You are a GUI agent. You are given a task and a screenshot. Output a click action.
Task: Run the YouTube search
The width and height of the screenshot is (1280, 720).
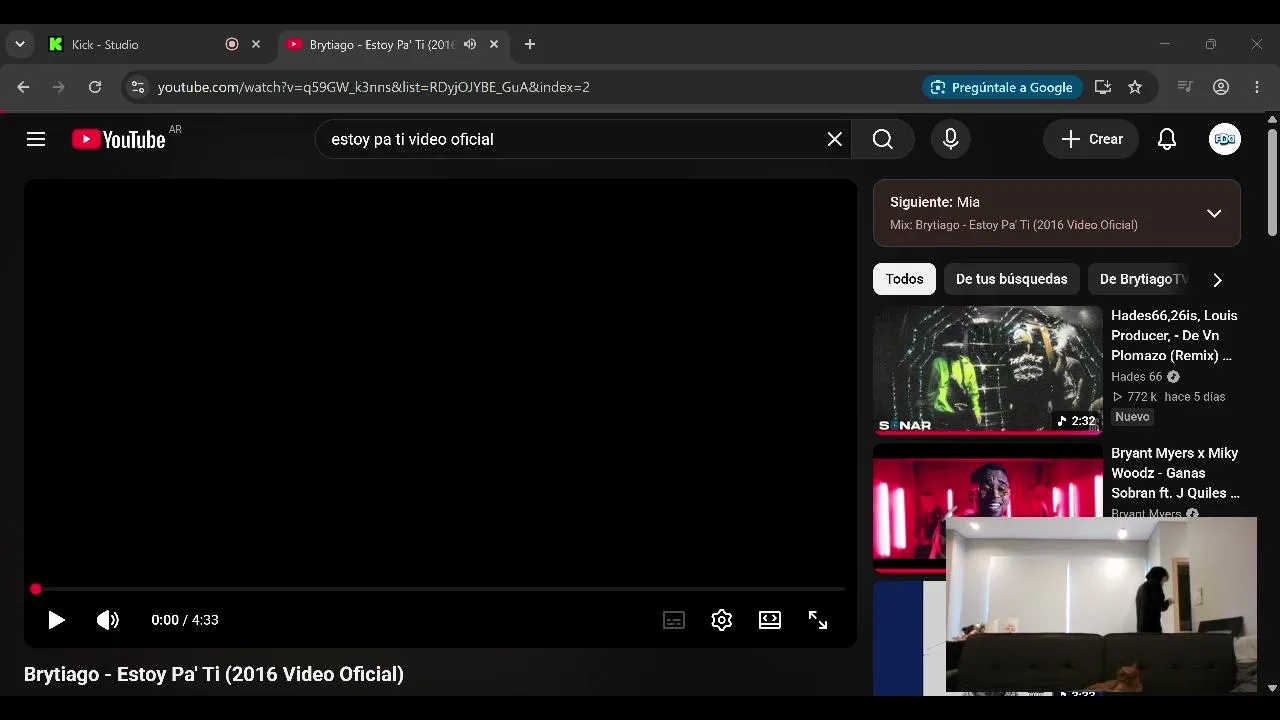(x=883, y=139)
